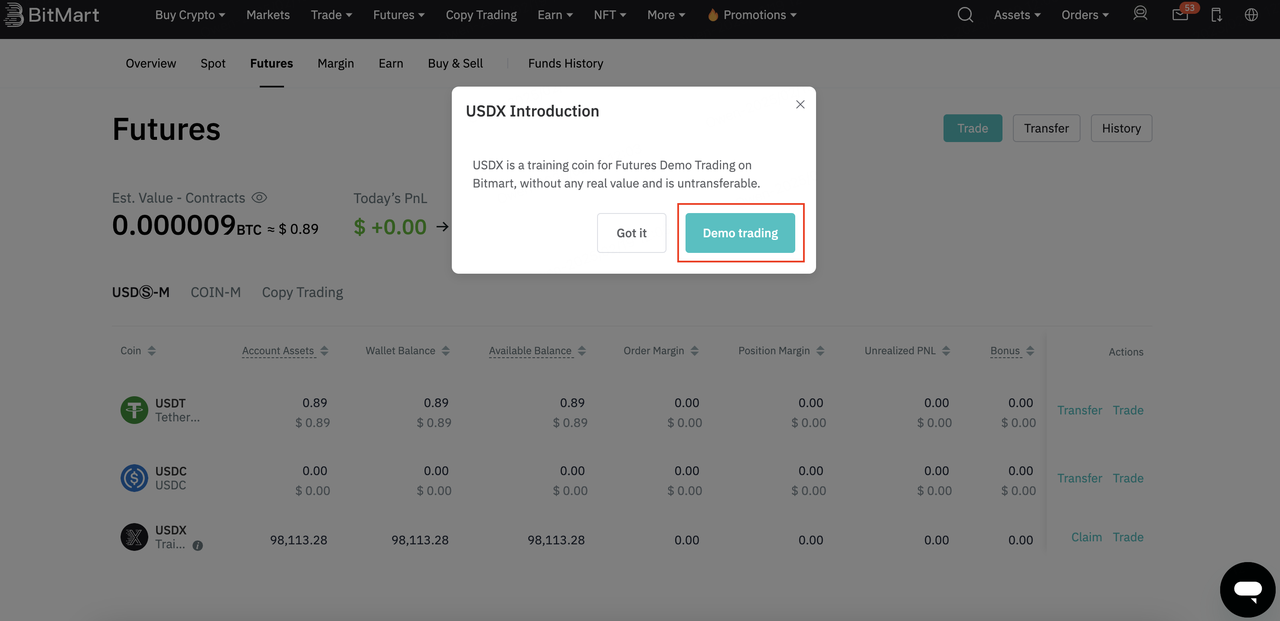
Task: Open the language globe icon
Action: click(x=1251, y=15)
